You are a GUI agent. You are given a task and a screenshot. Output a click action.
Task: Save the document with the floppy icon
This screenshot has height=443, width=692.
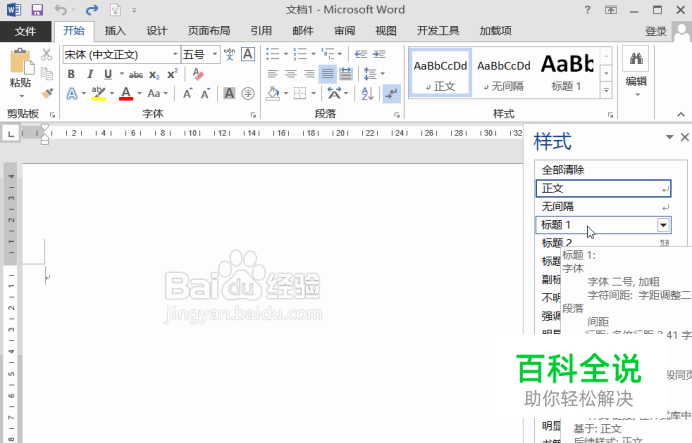[x=37, y=9]
